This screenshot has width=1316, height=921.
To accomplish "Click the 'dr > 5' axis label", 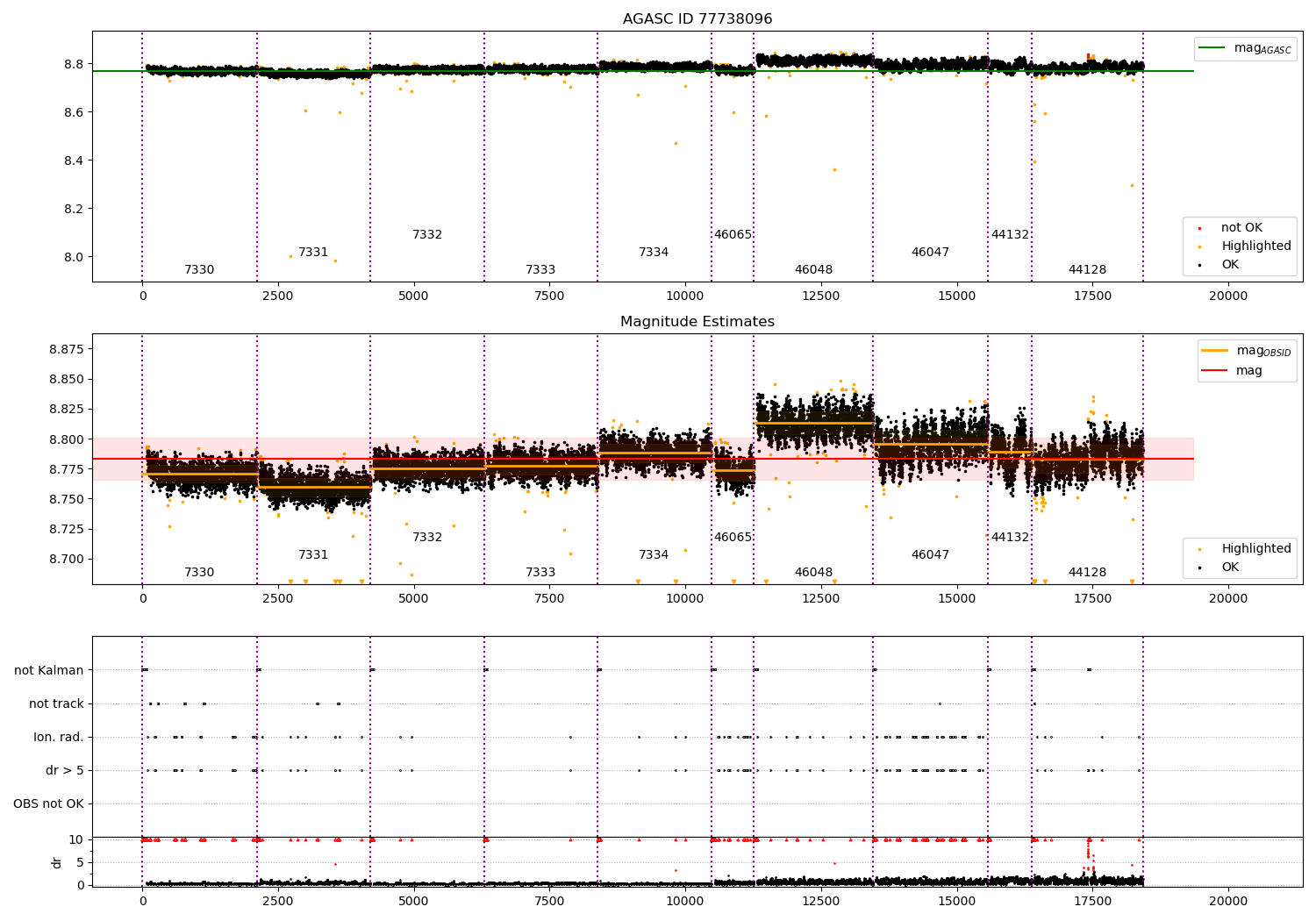I will click(65, 770).
